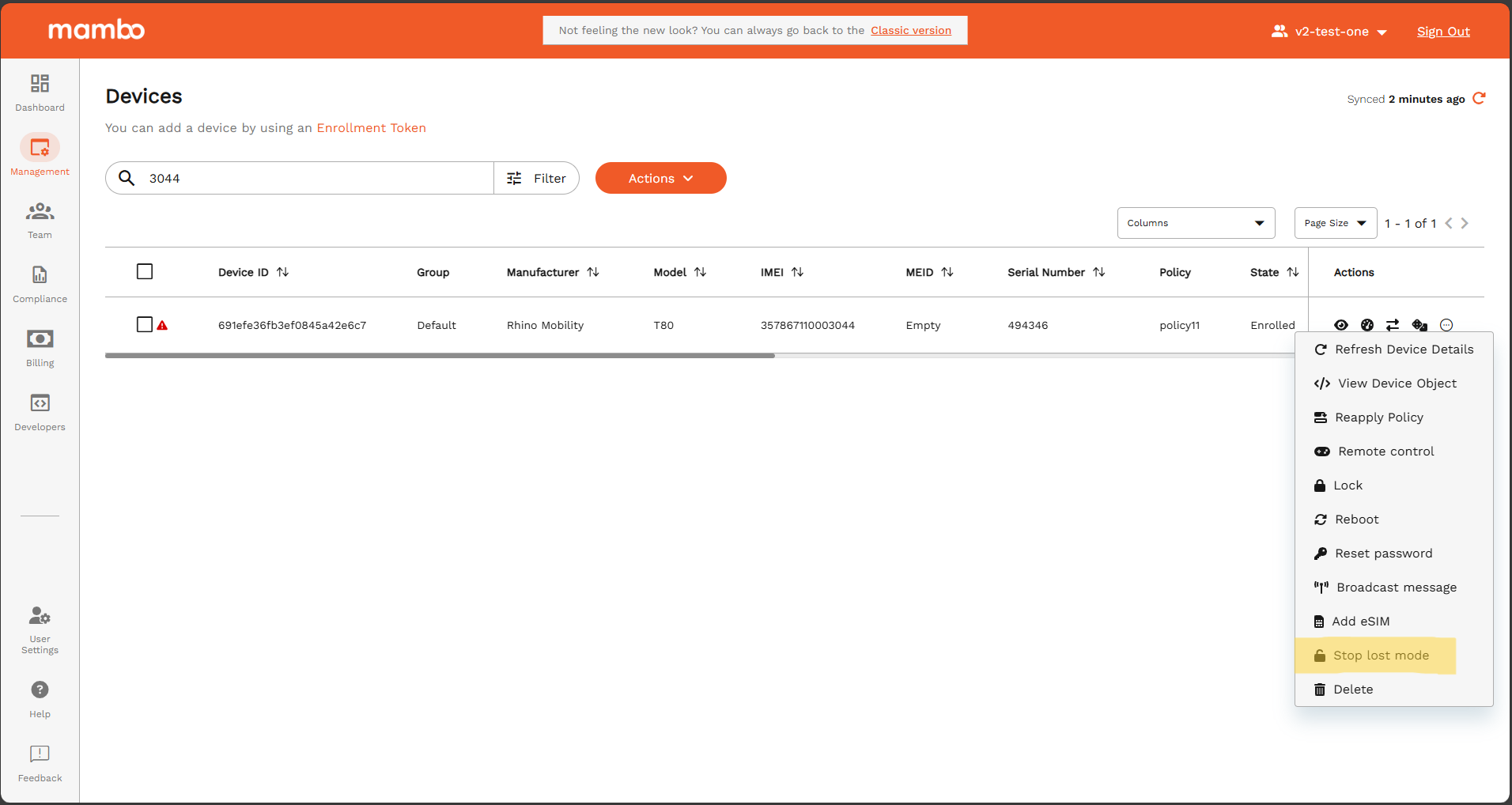Viewport: 1512px width, 805px height.
Task: Expand the Columns dropdown
Action: point(1196,223)
